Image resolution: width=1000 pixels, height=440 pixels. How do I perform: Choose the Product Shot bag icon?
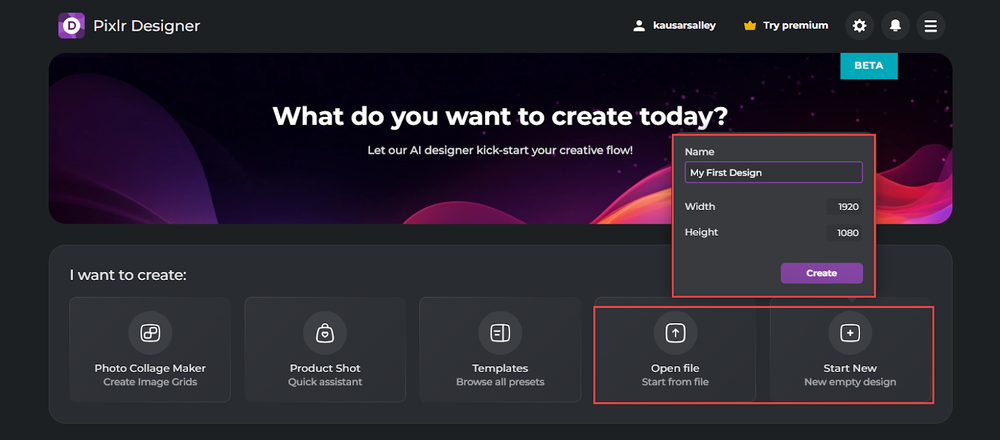tap(325, 332)
